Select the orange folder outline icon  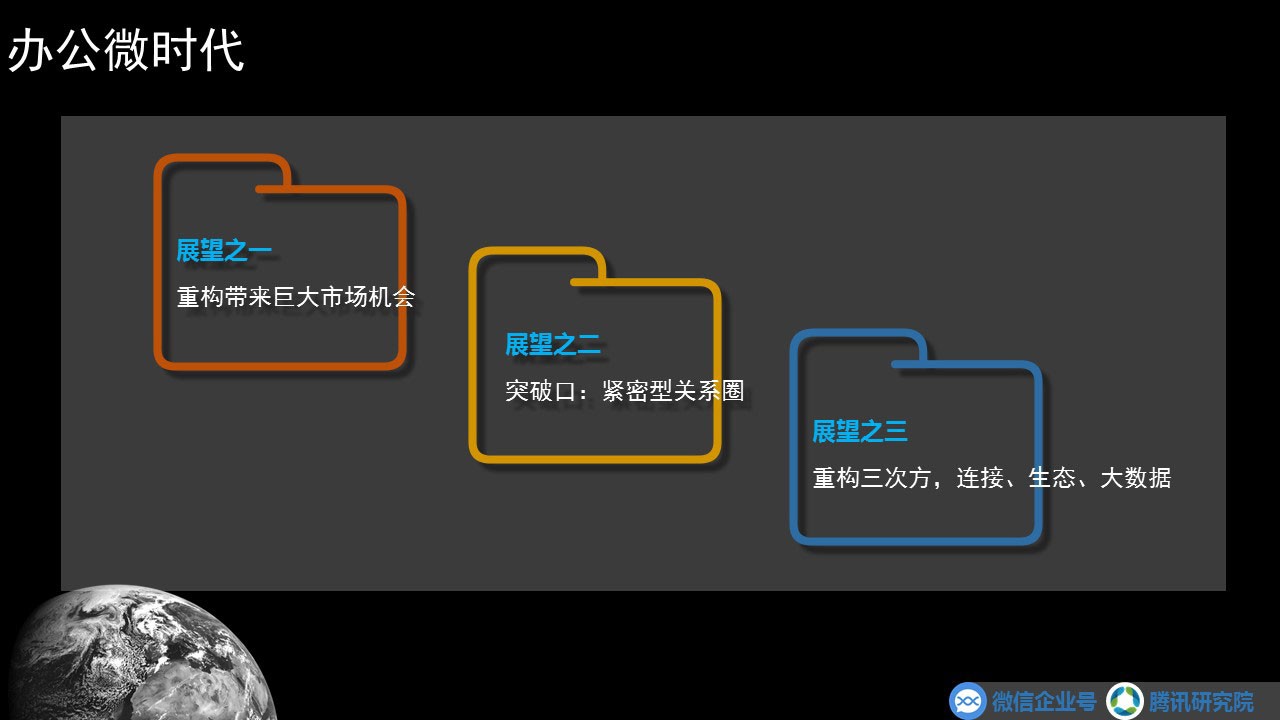[280, 262]
